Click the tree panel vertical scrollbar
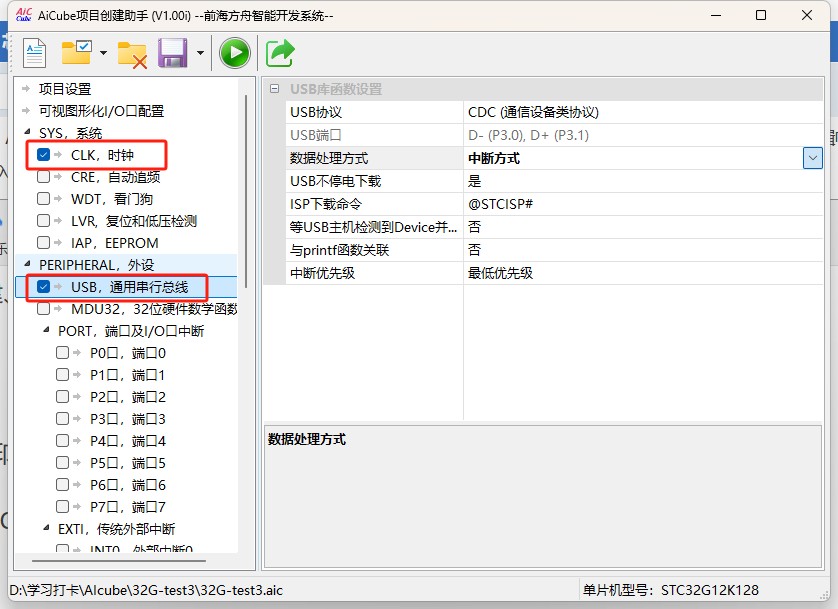 pos(246,191)
